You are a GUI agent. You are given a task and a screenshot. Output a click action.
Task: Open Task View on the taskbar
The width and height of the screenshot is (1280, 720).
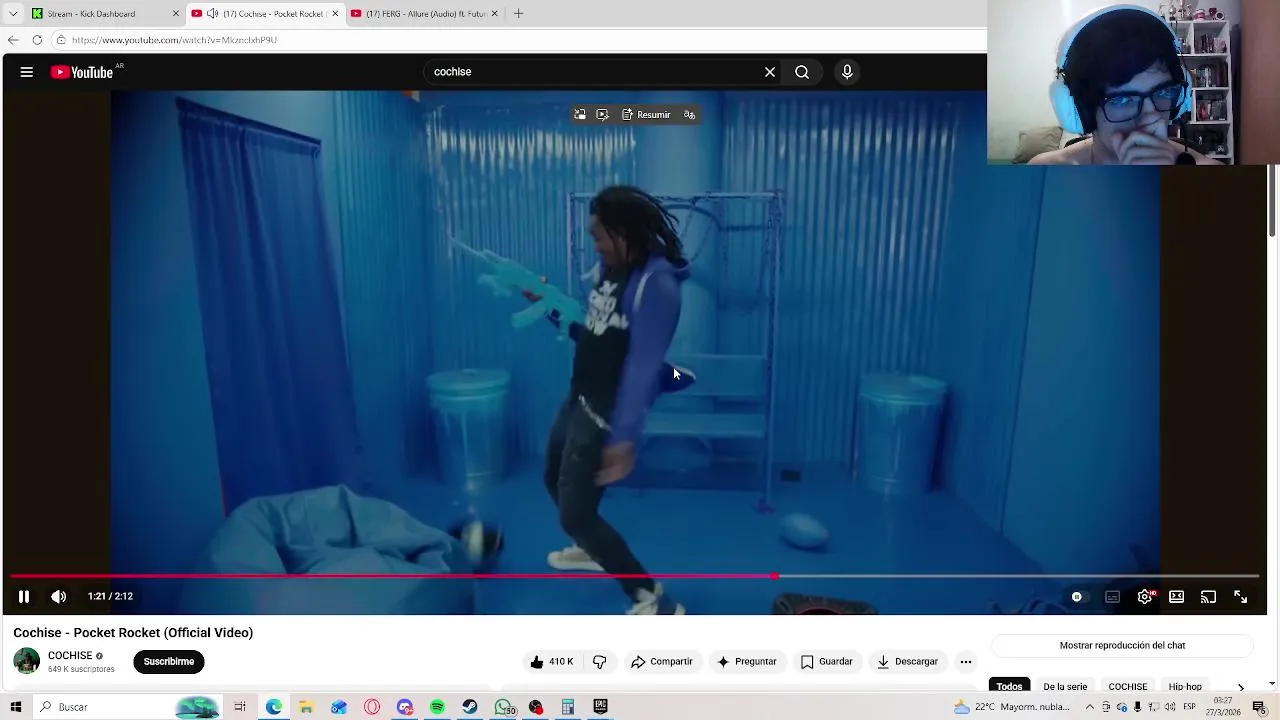(240, 707)
